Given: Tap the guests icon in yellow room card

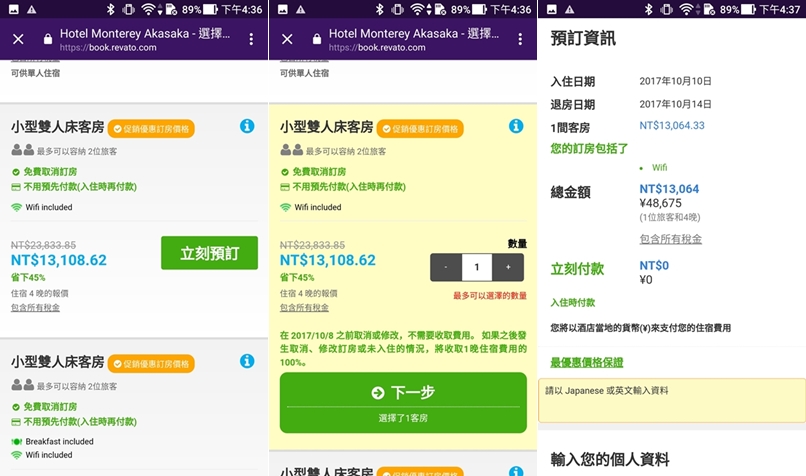Looking at the screenshot, I should click(291, 150).
